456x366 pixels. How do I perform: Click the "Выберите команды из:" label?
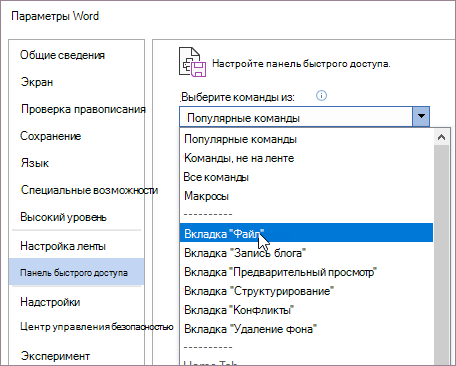(x=238, y=97)
